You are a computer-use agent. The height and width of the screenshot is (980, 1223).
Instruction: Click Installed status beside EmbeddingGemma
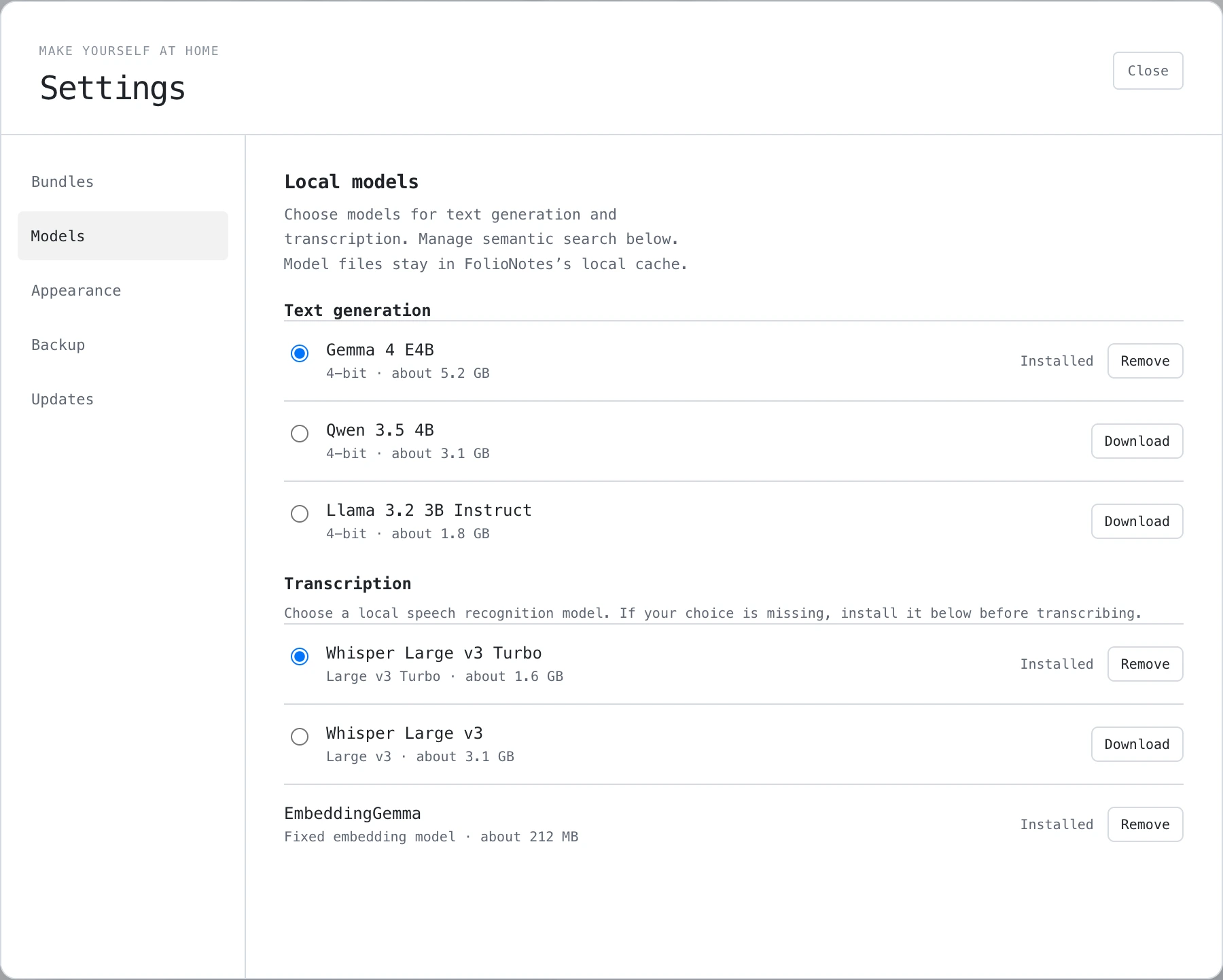1057,824
